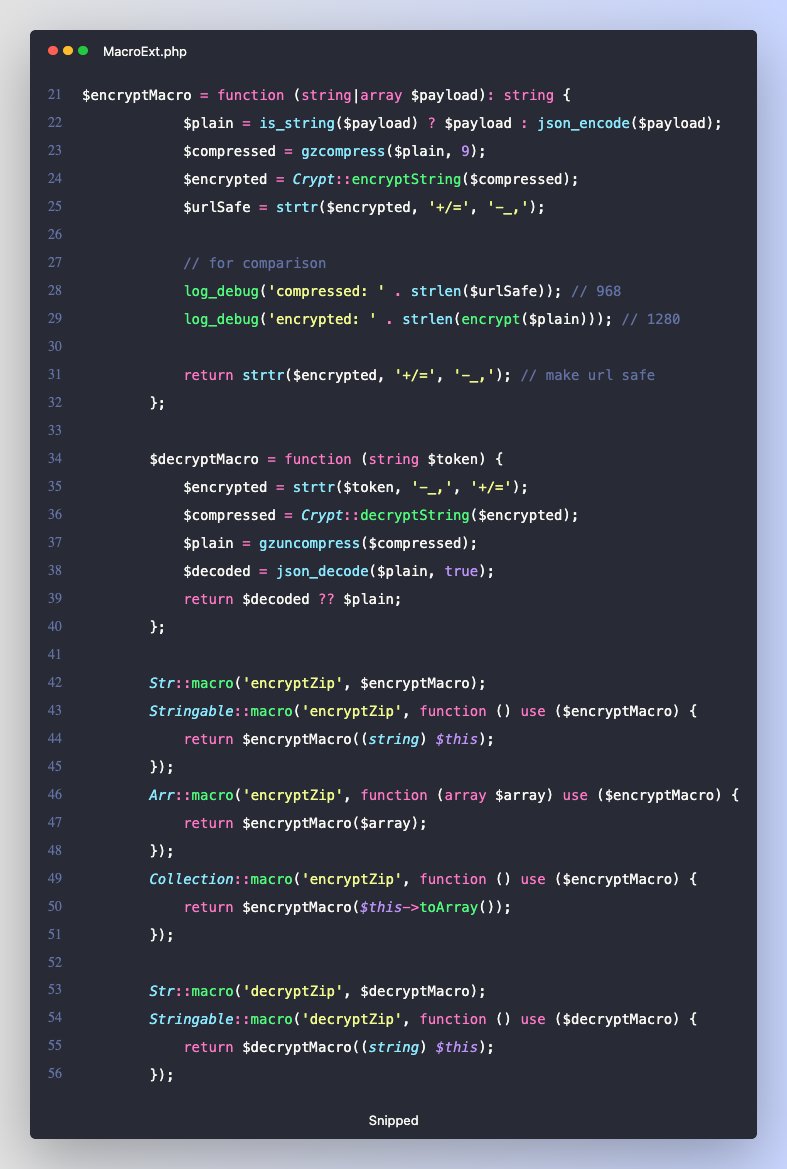This screenshot has height=1169, width=787.
Task: Select the MacroExt.php file title
Action: (x=145, y=51)
